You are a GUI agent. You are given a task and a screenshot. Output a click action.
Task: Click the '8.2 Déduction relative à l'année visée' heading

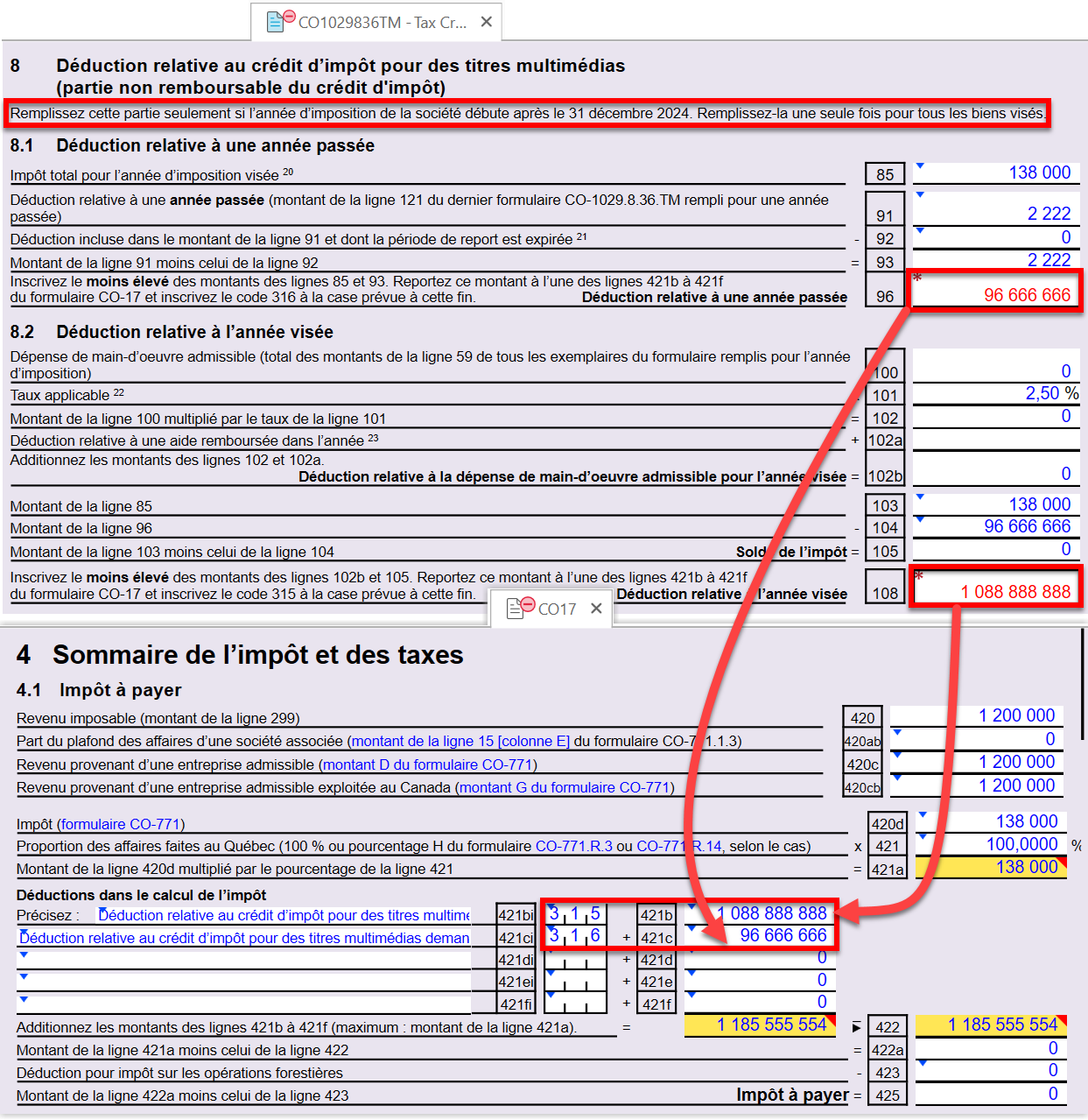click(172, 332)
